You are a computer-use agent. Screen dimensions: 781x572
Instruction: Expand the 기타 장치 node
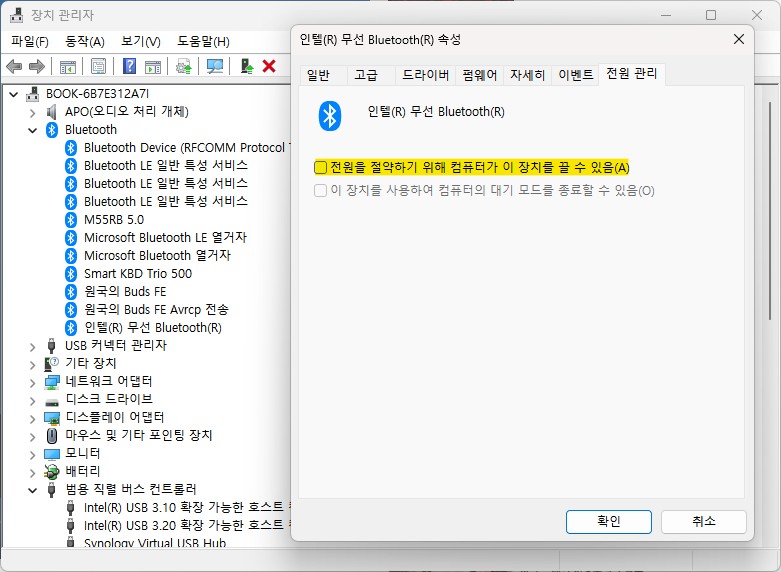(x=33, y=364)
